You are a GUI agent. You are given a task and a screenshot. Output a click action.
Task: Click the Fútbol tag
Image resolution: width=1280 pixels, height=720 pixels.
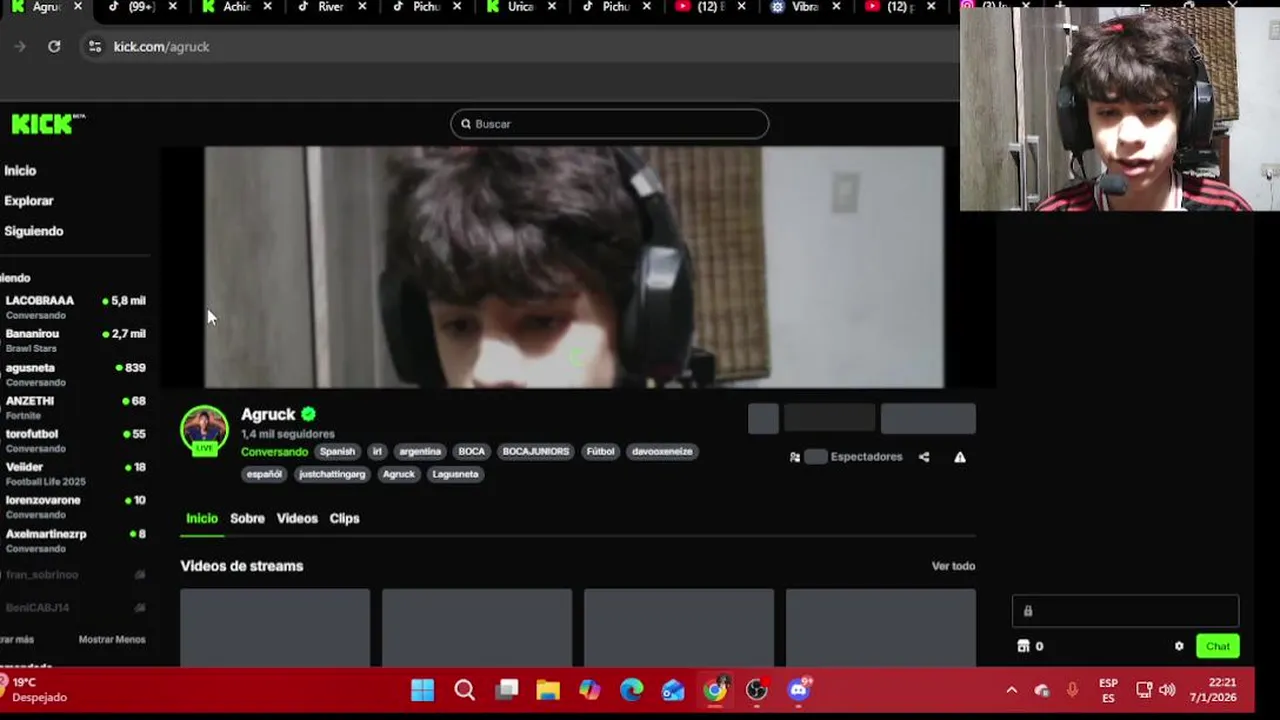click(x=600, y=451)
